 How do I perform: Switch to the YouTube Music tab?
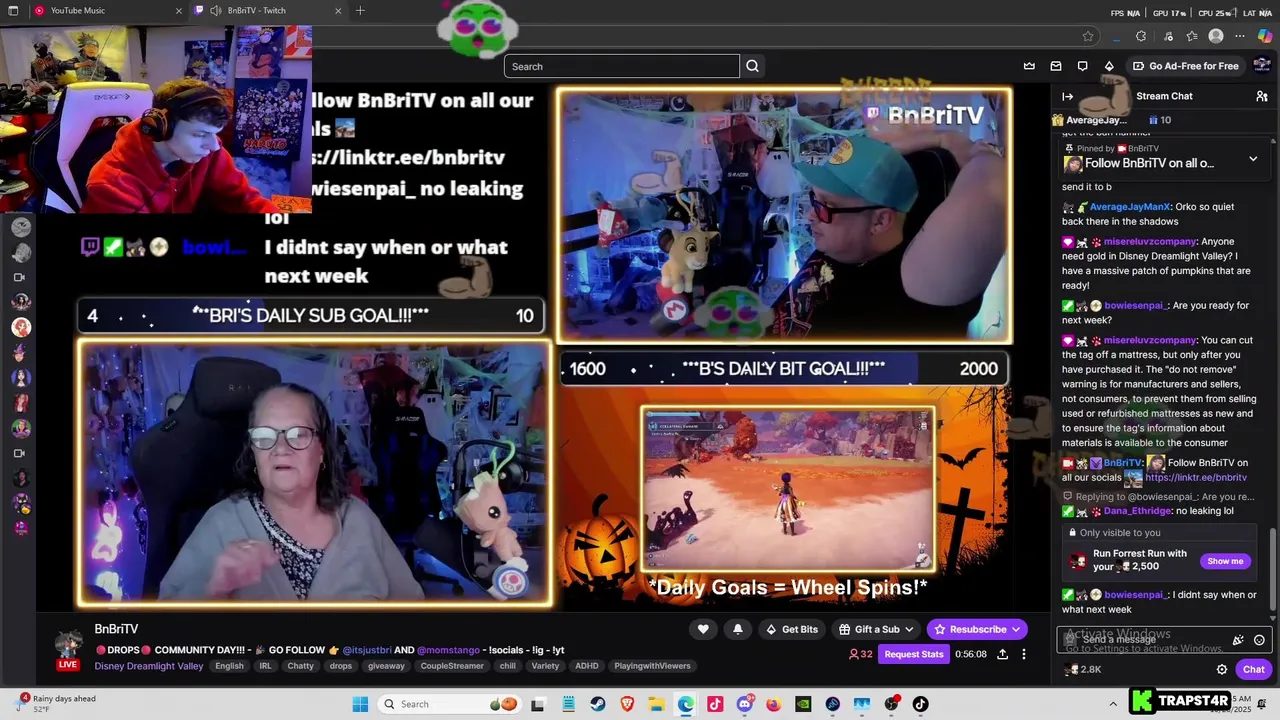coord(106,11)
